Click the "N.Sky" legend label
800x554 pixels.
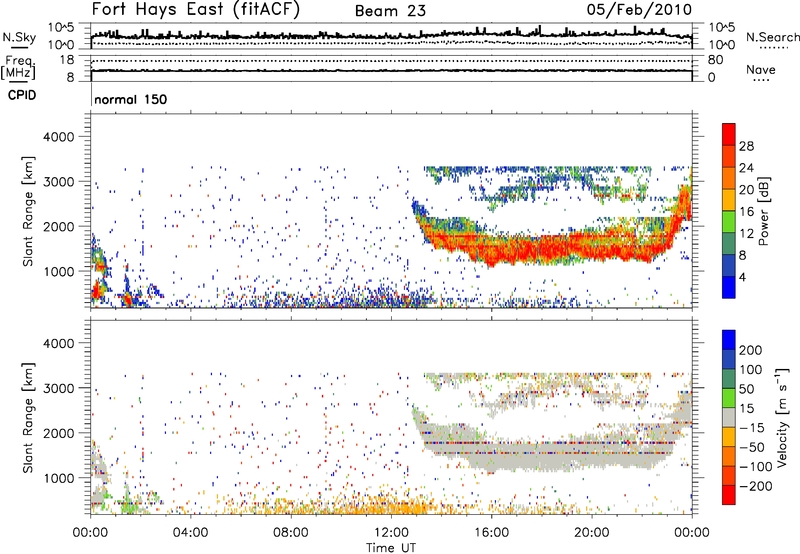click(19, 37)
